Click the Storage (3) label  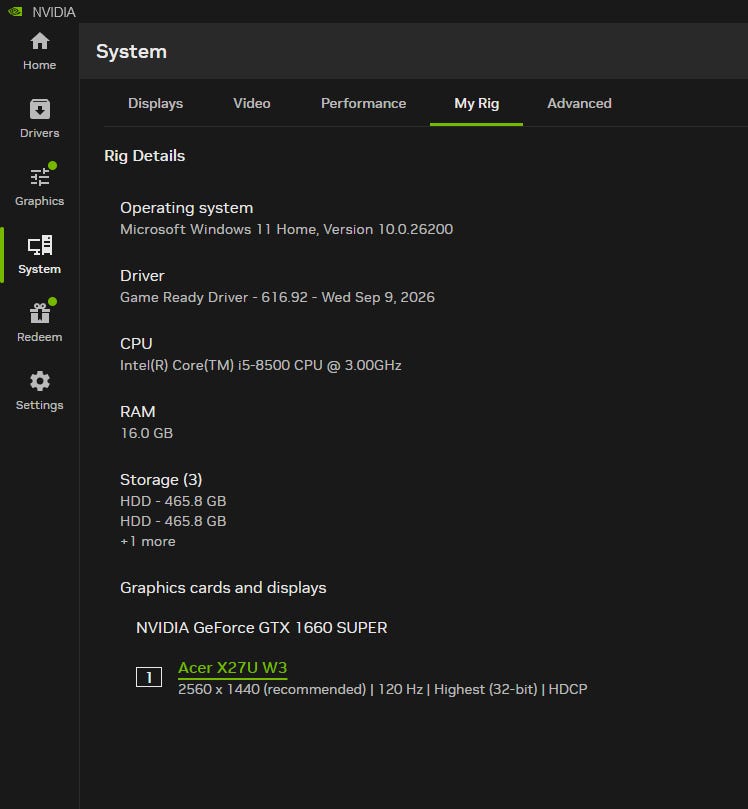pos(161,480)
